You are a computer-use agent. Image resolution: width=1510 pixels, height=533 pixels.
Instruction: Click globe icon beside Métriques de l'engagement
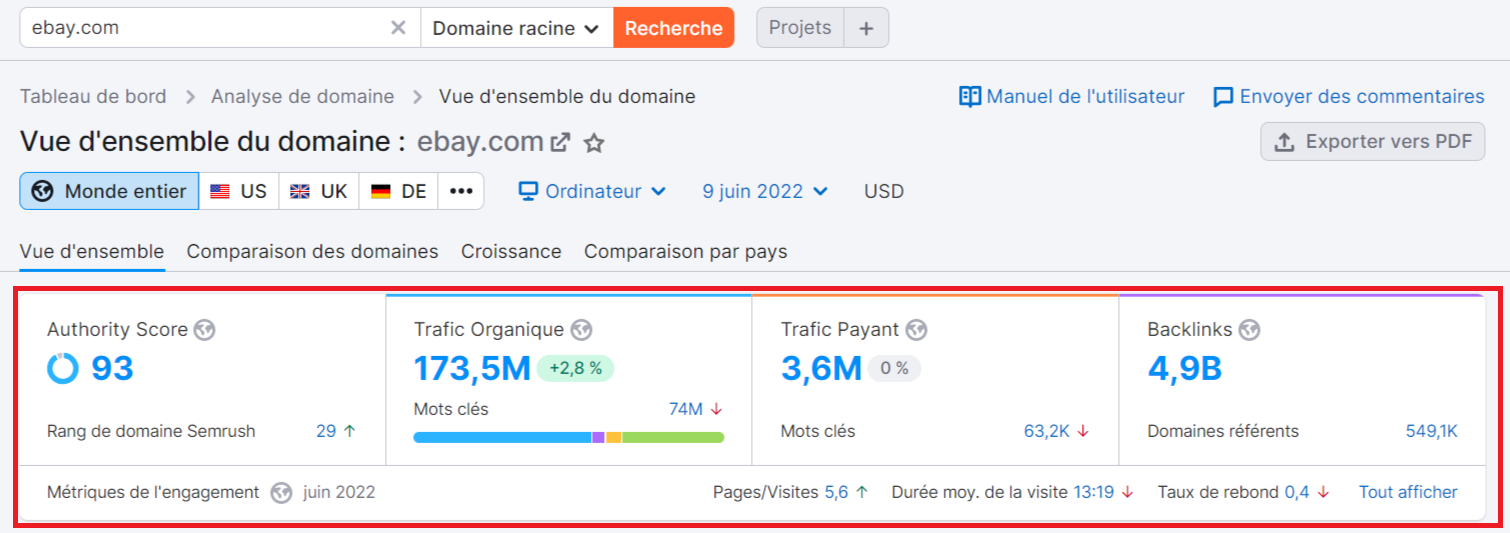tap(281, 492)
